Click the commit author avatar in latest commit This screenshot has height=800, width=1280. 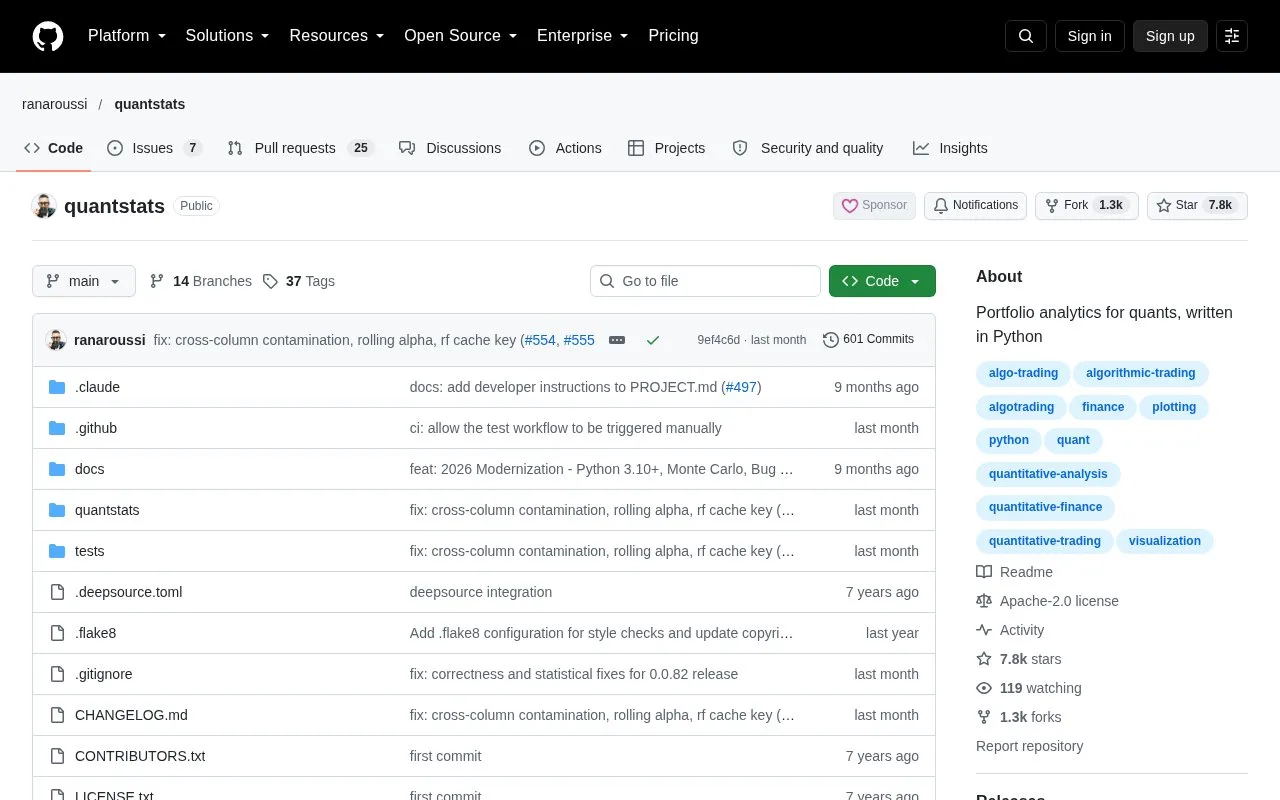click(x=56, y=340)
